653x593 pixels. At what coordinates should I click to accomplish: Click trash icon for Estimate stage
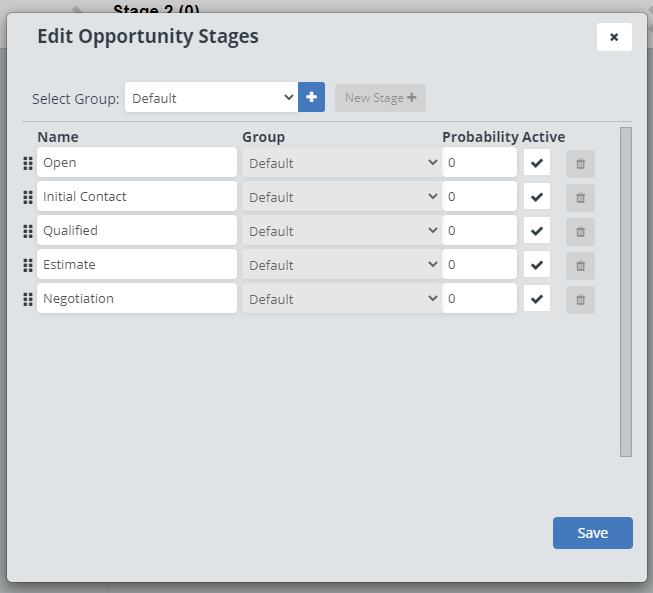point(580,266)
